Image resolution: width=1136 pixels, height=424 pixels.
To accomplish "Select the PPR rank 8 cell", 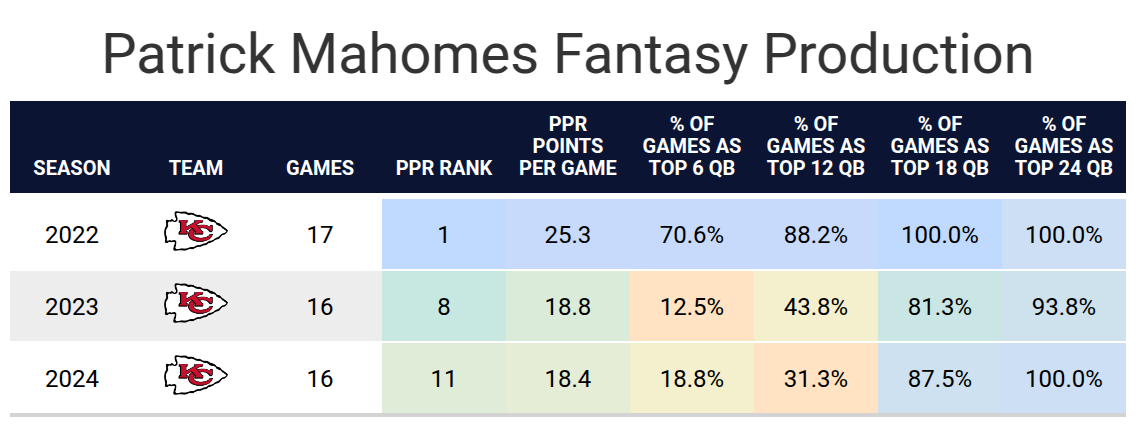I will pos(444,306).
